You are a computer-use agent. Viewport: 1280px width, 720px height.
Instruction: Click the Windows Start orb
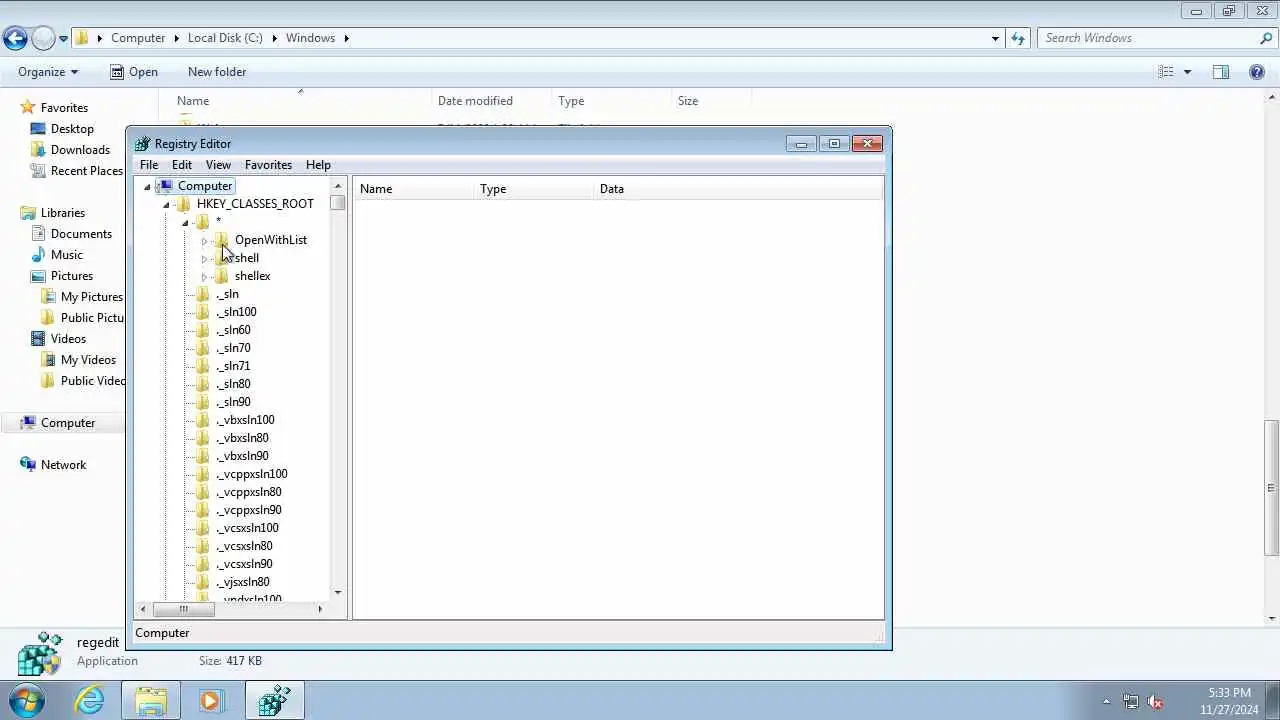[x=27, y=700]
